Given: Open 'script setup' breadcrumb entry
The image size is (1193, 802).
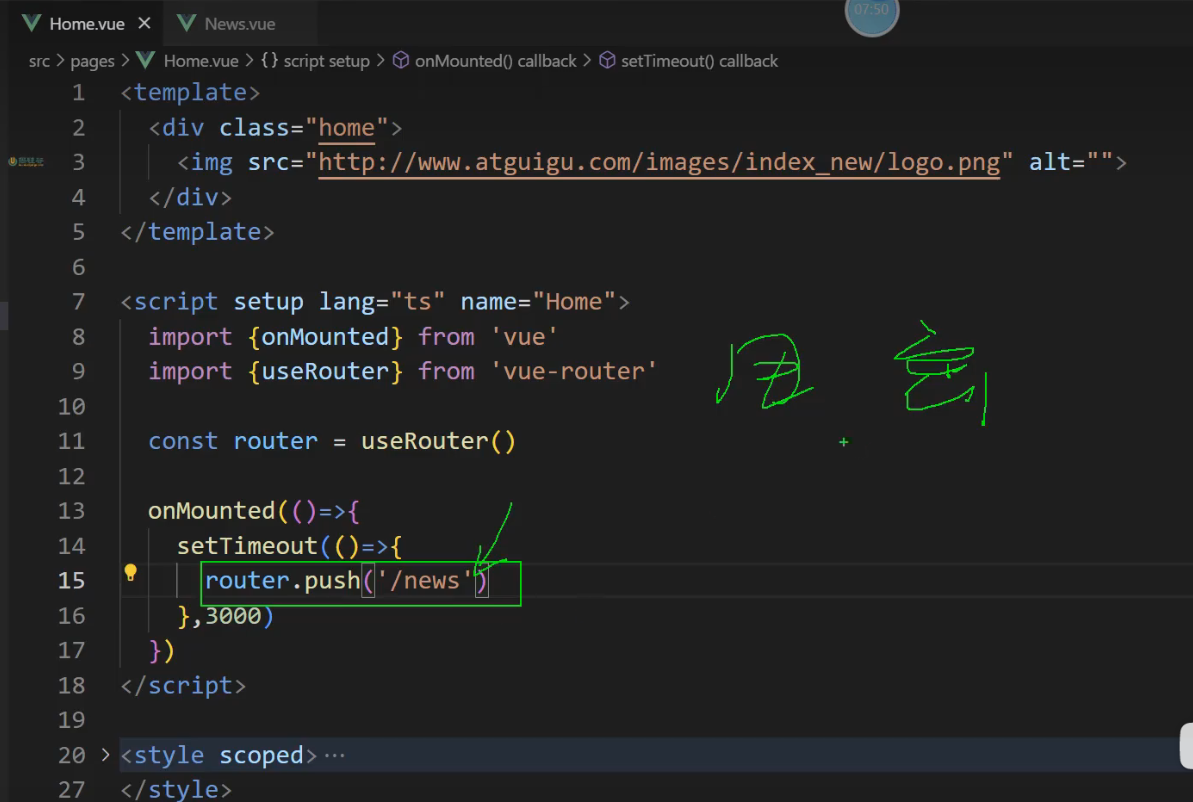Looking at the screenshot, I should point(326,61).
